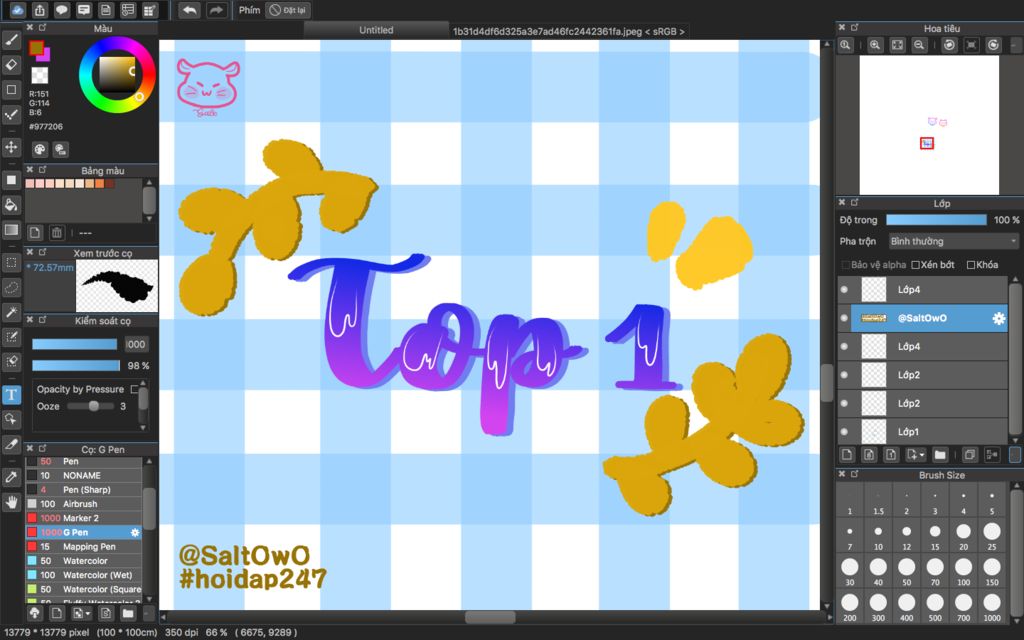Toggle visibility of @SaltOwO layer
This screenshot has height=640, width=1024.
(x=844, y=318)
